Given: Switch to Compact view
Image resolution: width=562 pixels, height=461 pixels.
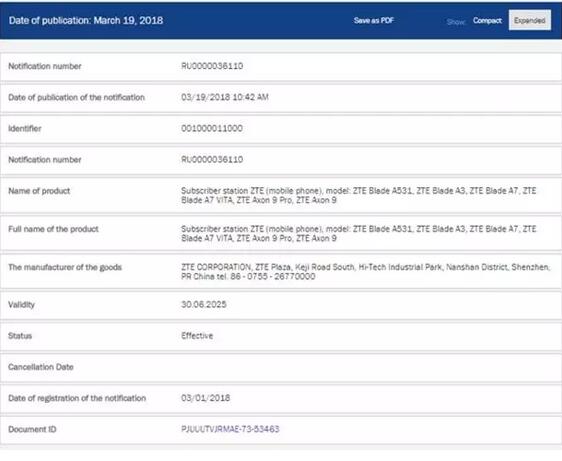Looking at the screenshot, I should click(487, 20).
